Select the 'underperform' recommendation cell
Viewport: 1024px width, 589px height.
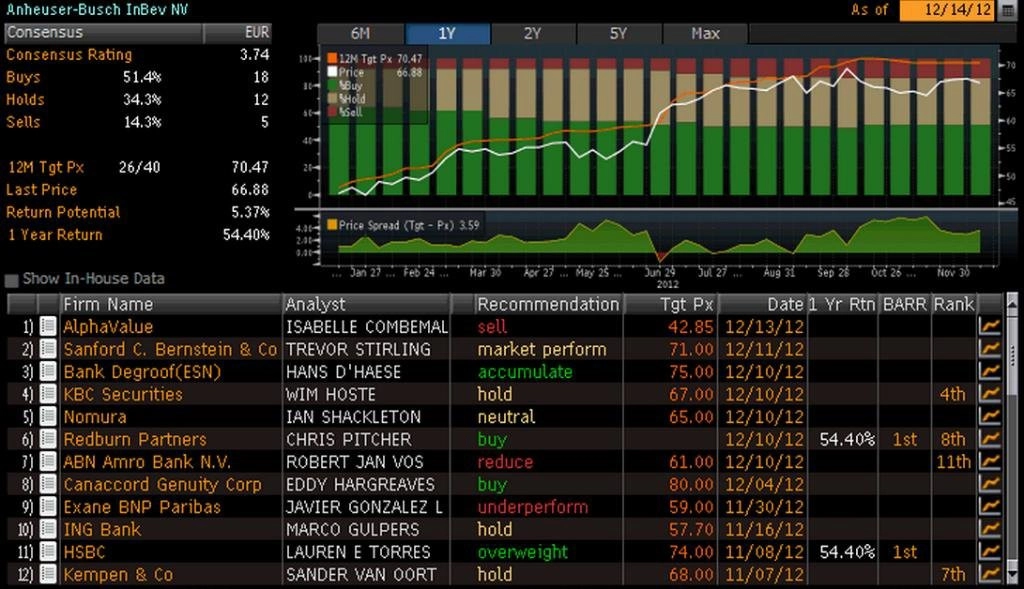tap(533, 507)
